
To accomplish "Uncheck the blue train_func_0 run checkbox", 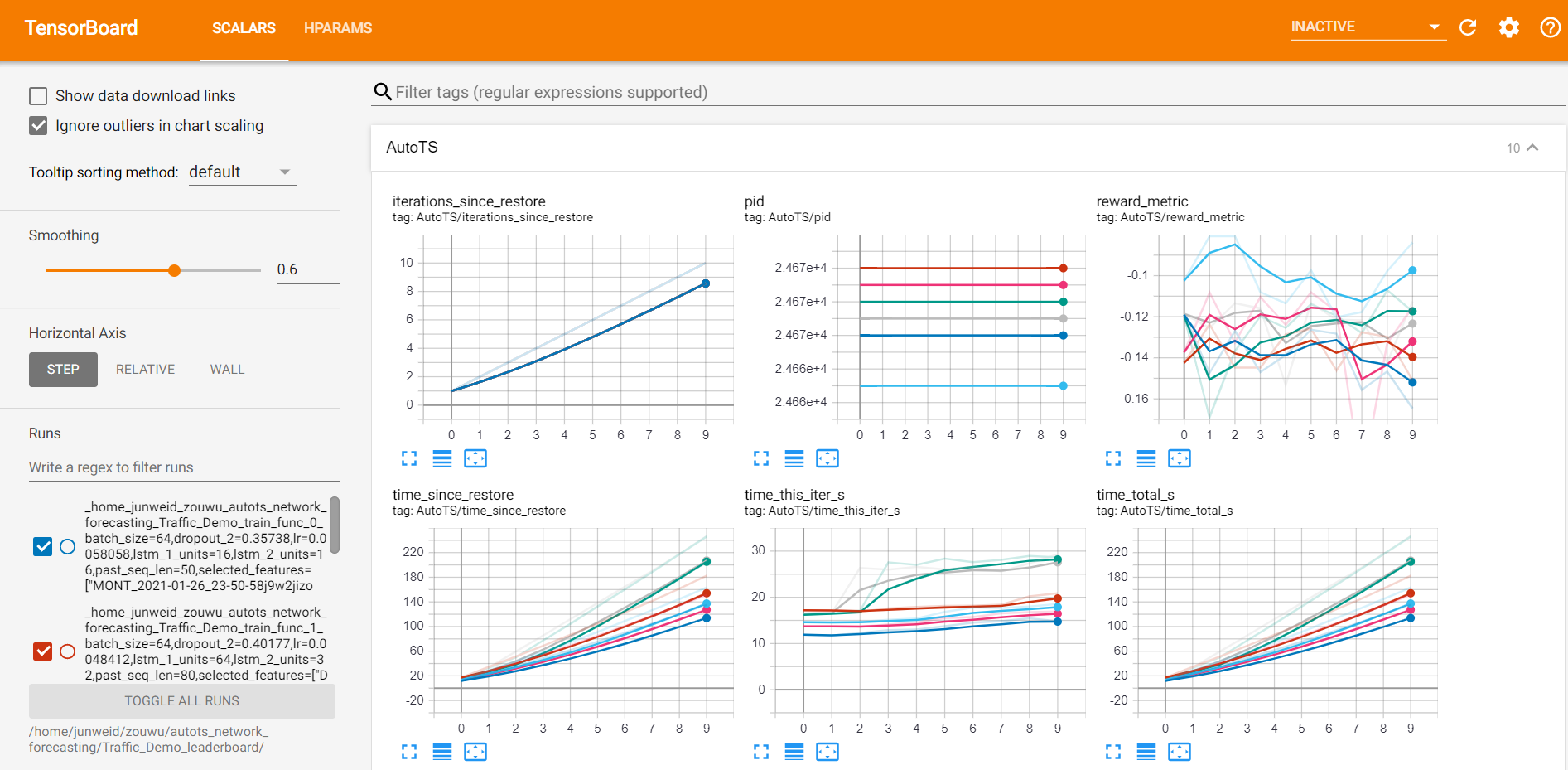I will pyautogui.click(x=43, y=547).
